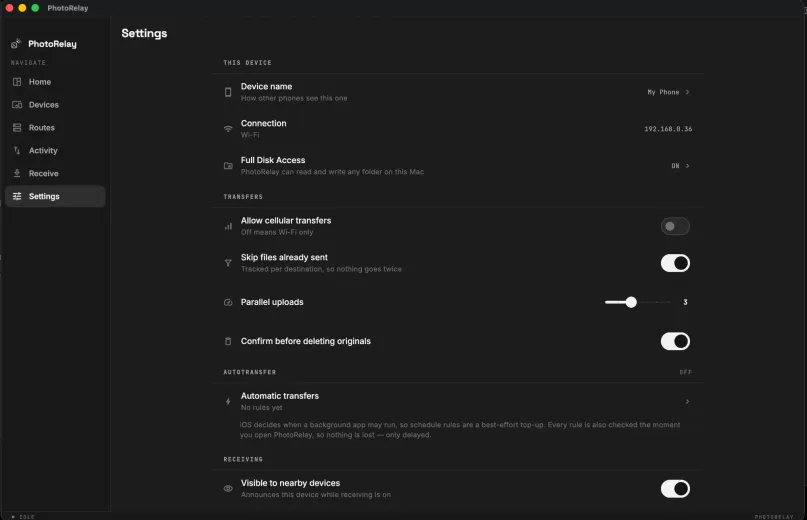Click the Wi-Fi icon beside Connection
Screen dimensions: 807x520
coord(228,129)
